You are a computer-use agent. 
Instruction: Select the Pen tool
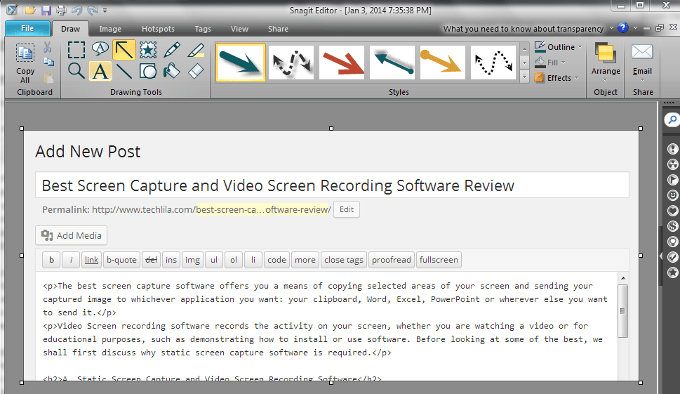pos(172,50)
